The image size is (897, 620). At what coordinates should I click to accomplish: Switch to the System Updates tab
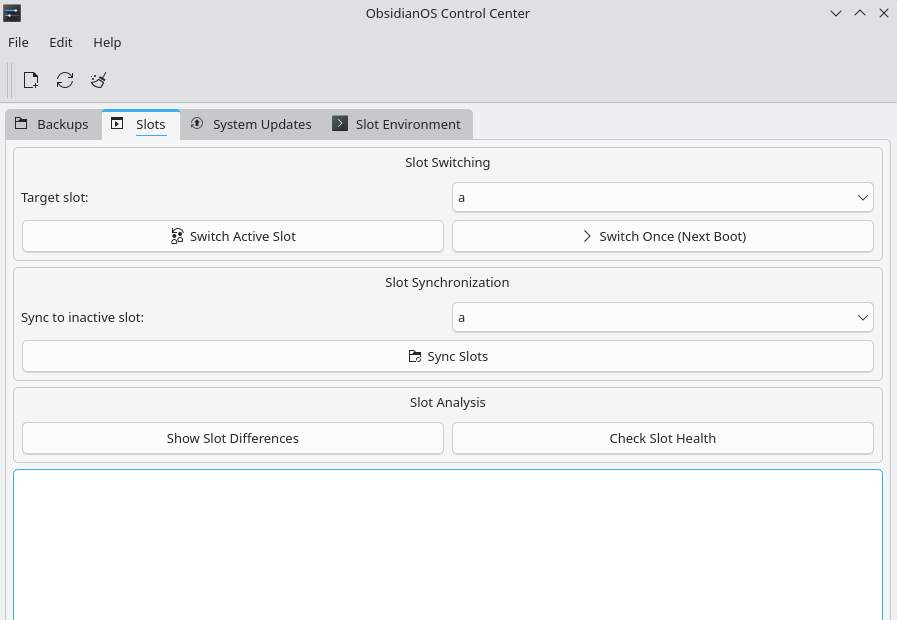click(251, 124)
